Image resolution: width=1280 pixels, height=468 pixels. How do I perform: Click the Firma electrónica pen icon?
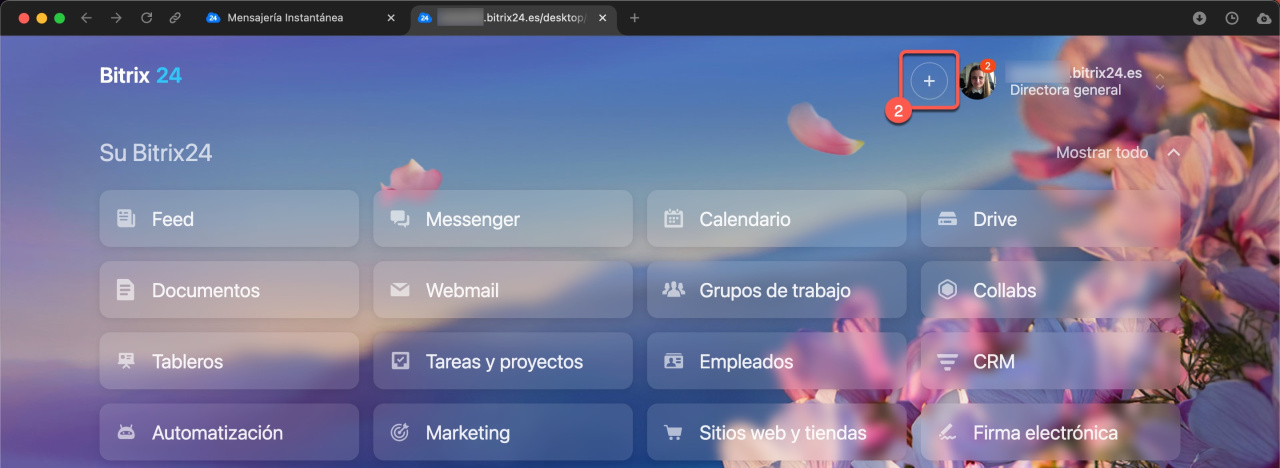point(947,433)
